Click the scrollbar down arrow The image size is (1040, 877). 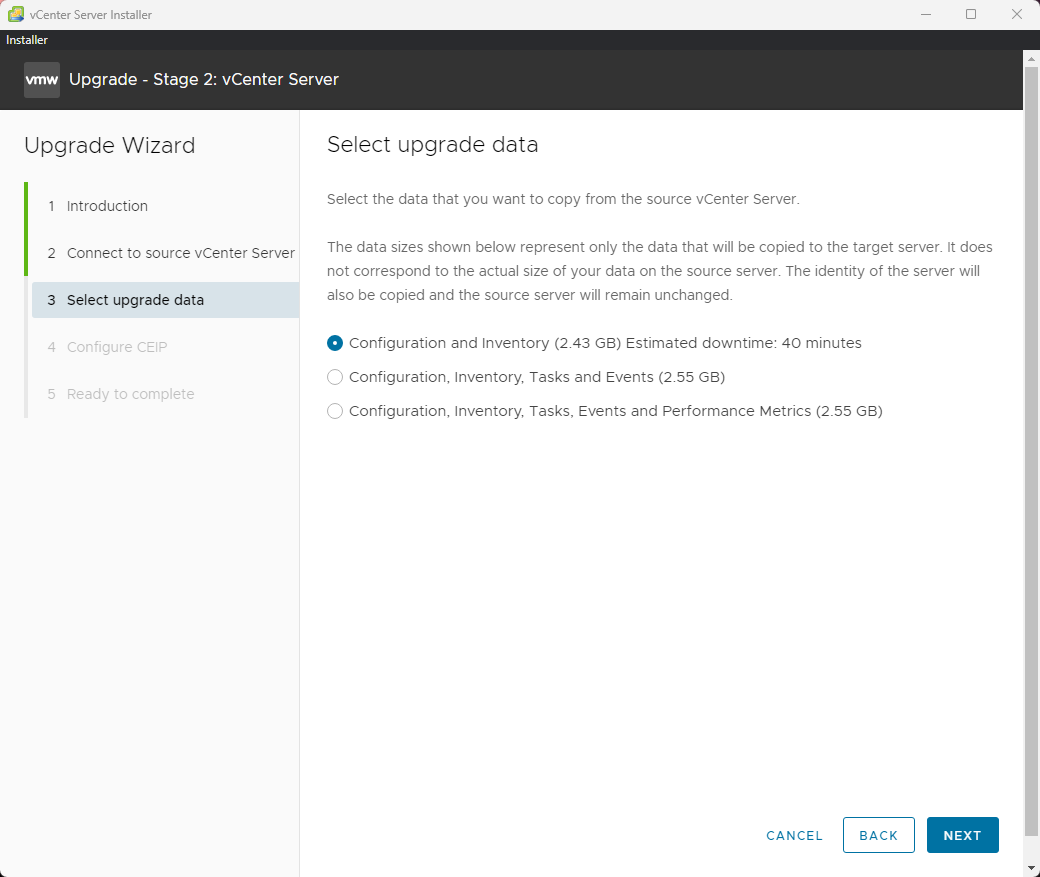(x=1031, y=867)
